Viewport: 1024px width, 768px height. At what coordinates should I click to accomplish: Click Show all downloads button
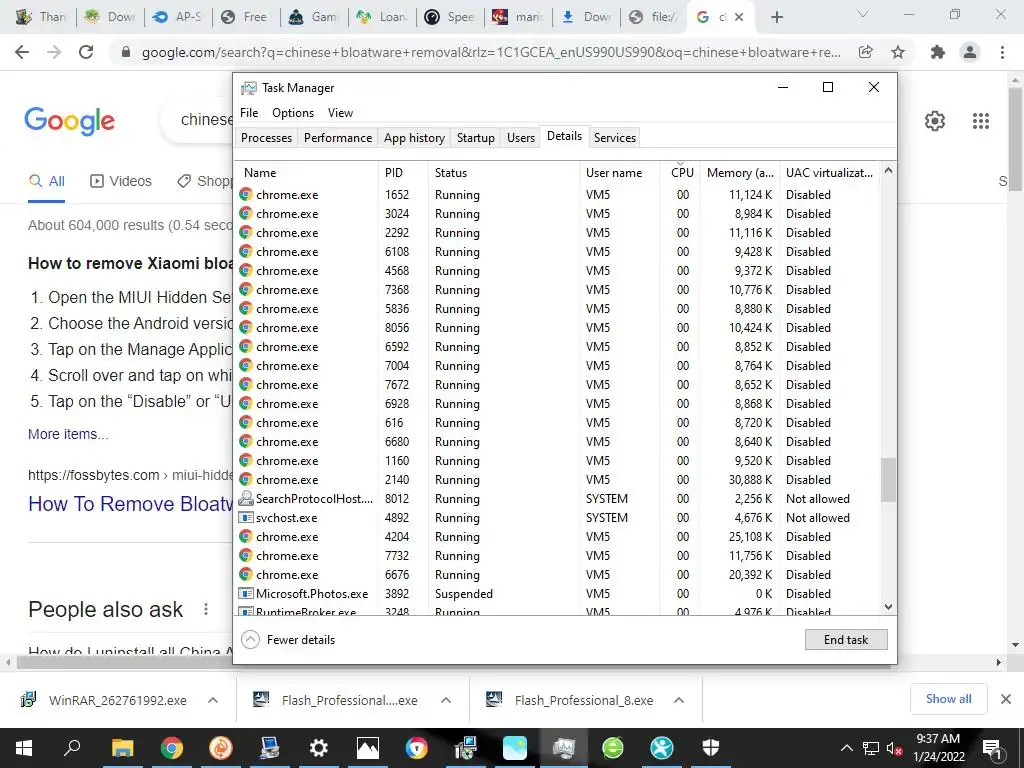click(x=948, y=699)
